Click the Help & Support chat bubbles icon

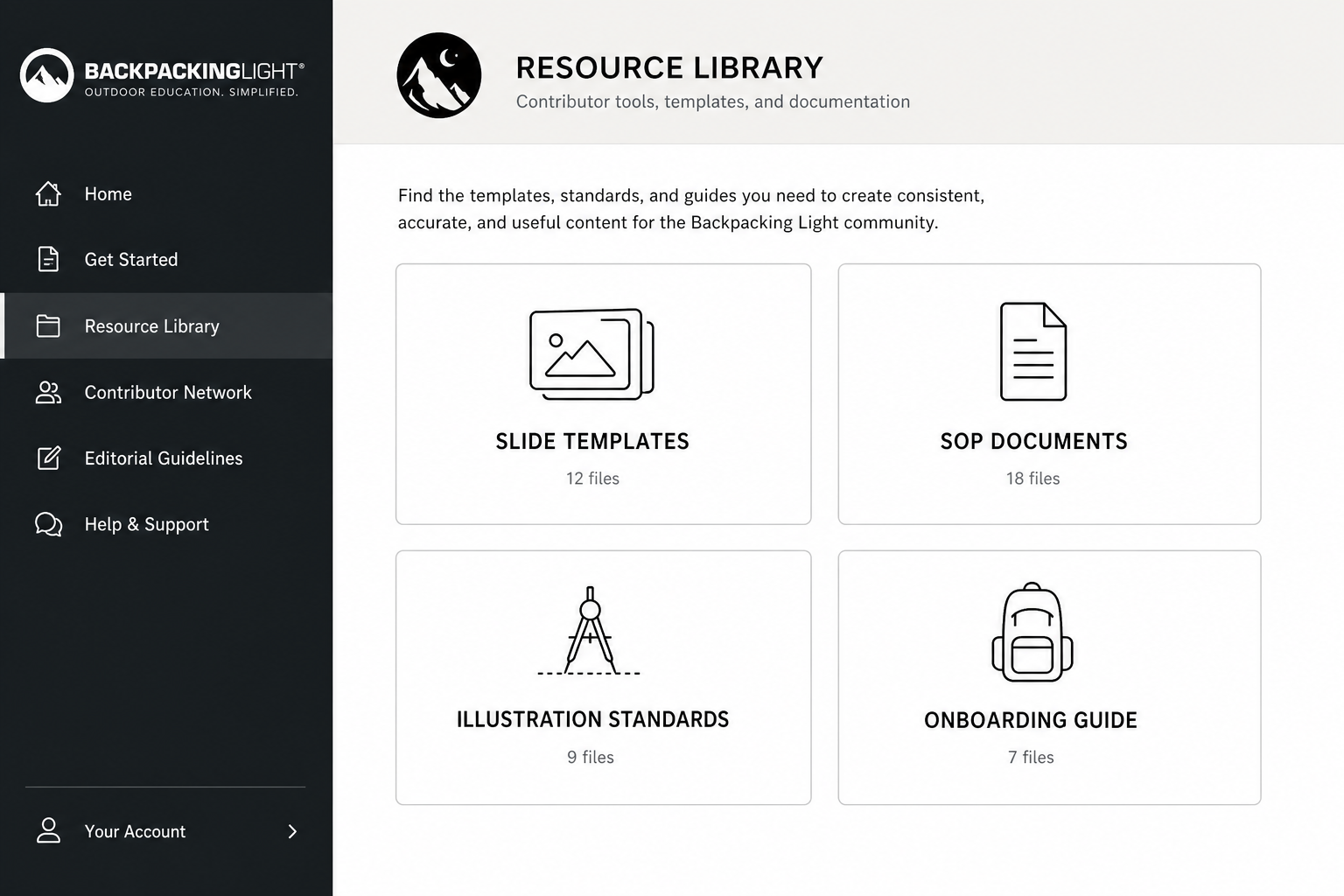click(x=48, y=524)
